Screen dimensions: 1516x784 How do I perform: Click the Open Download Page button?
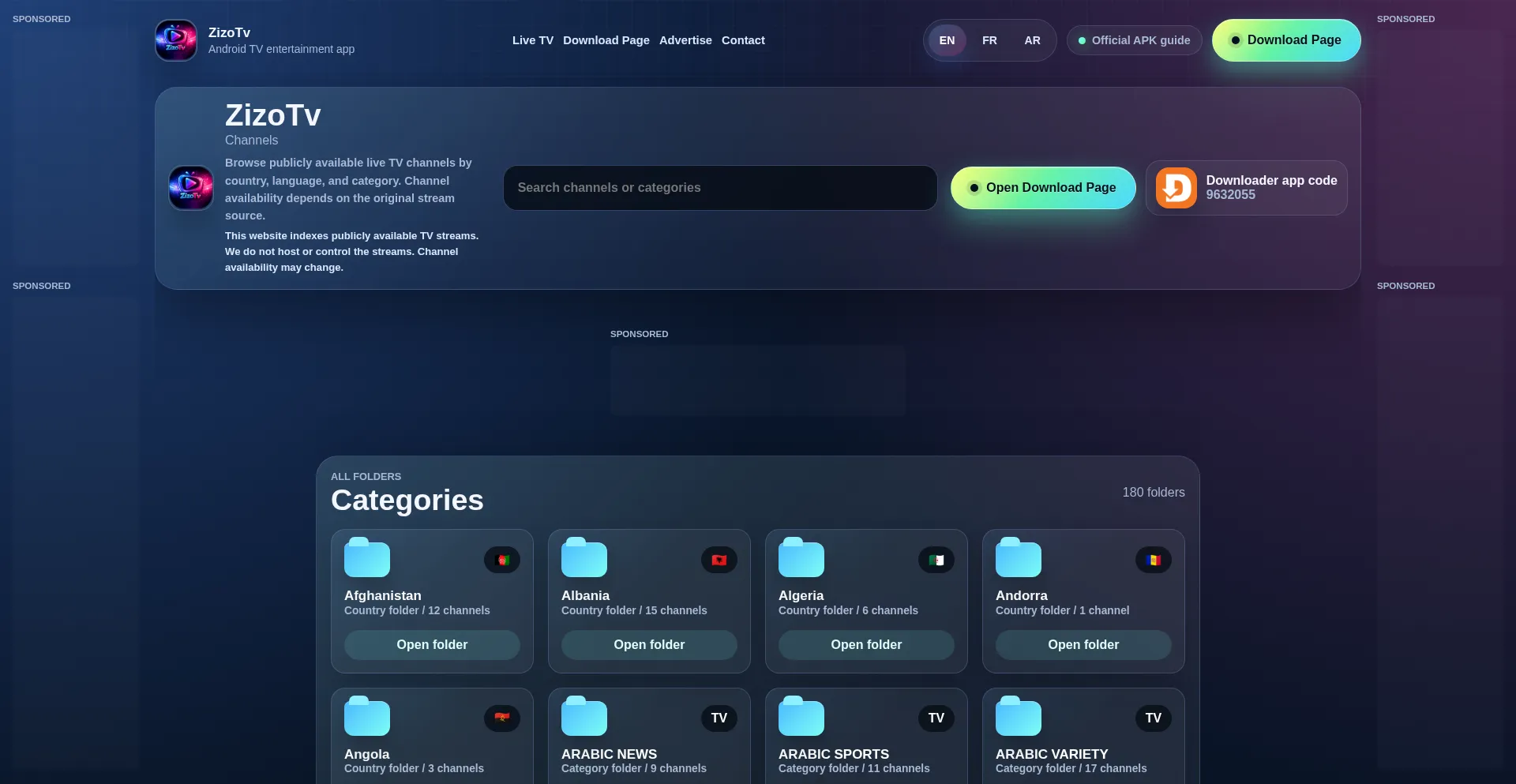coord(1043,188)
